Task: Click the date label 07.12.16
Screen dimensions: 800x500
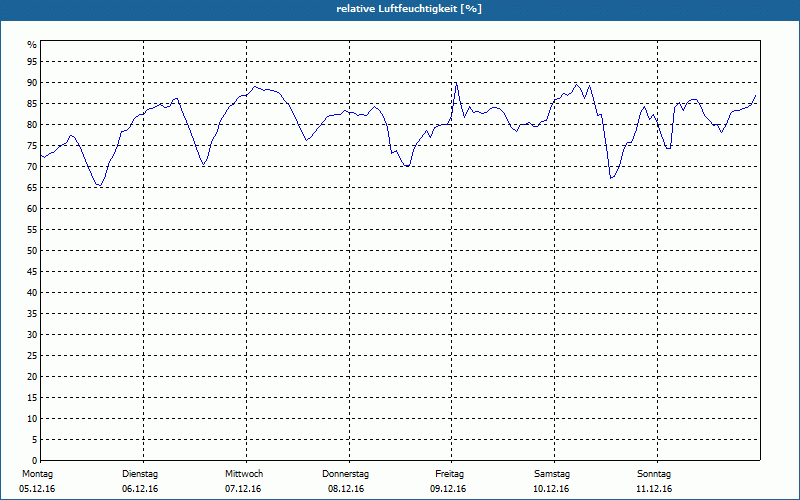Action: pos(243,489)
